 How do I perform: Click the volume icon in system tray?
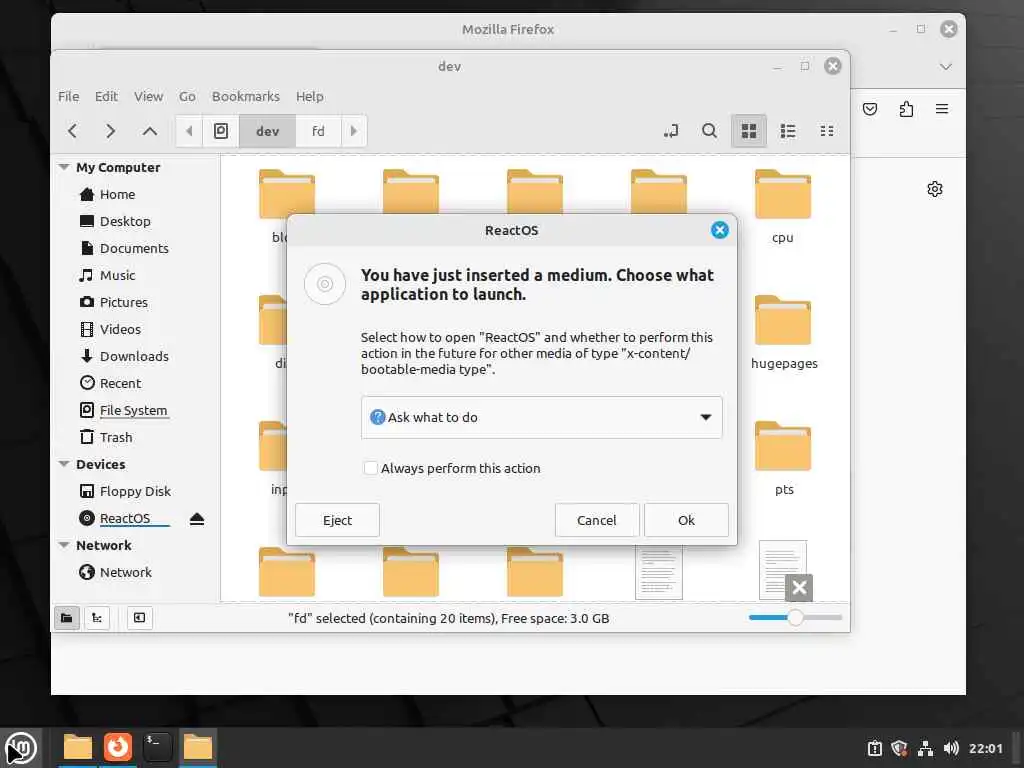click(951, 748)
